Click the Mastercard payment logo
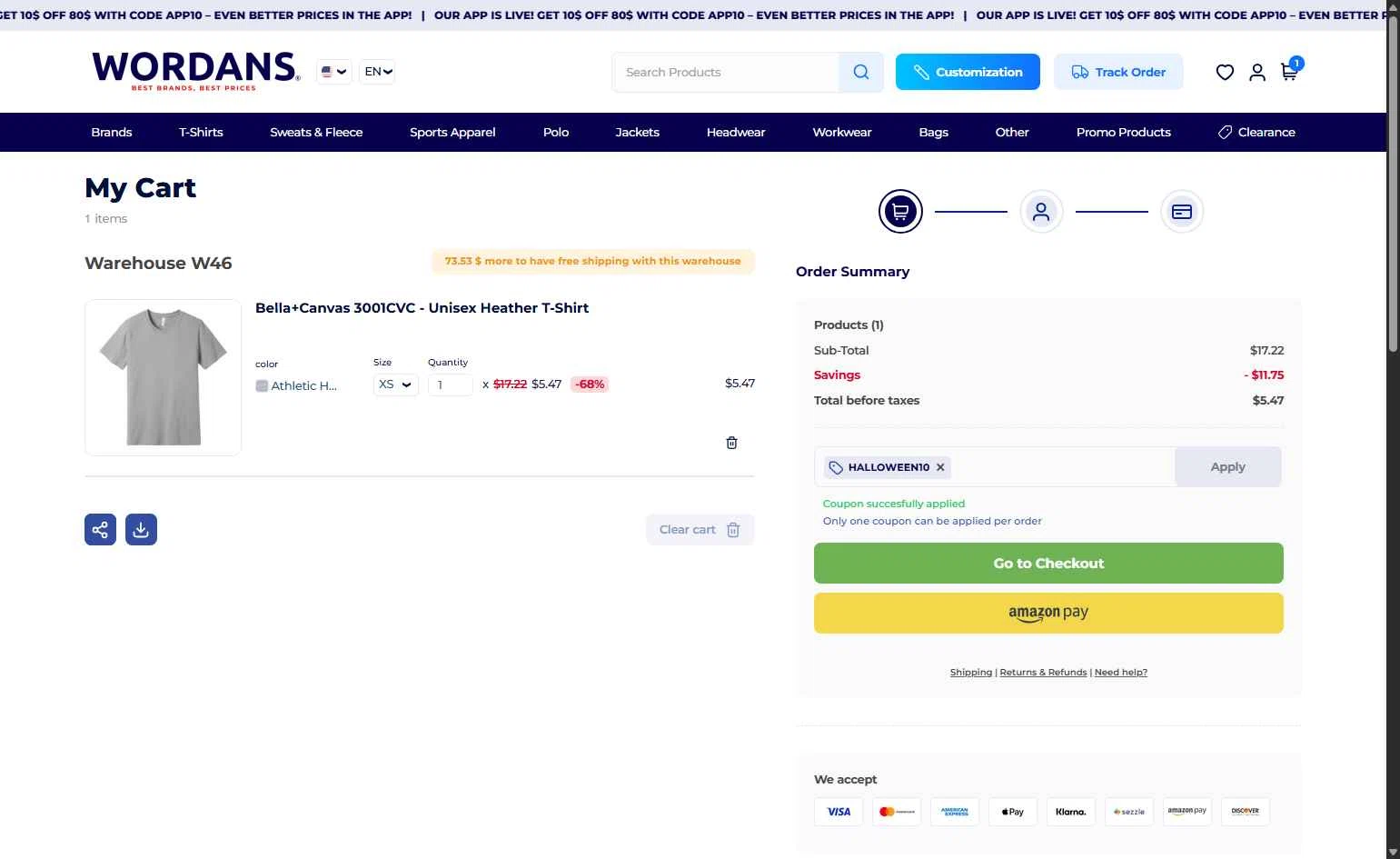This screenshot has height=859, width=1400. click(x=897, y=812)
